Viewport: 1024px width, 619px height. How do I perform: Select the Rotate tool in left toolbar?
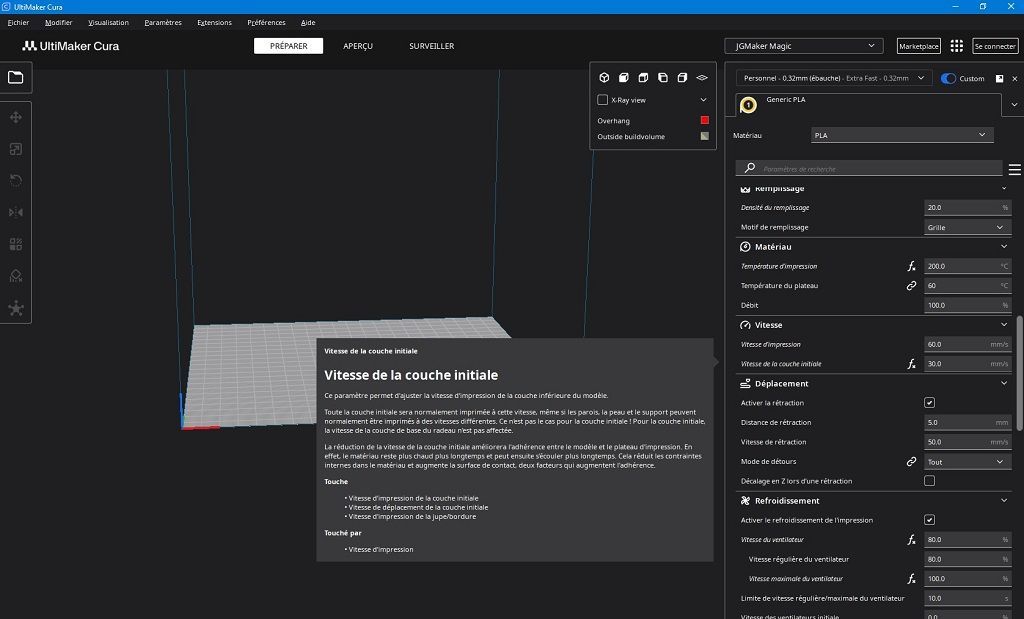[16, 180]
